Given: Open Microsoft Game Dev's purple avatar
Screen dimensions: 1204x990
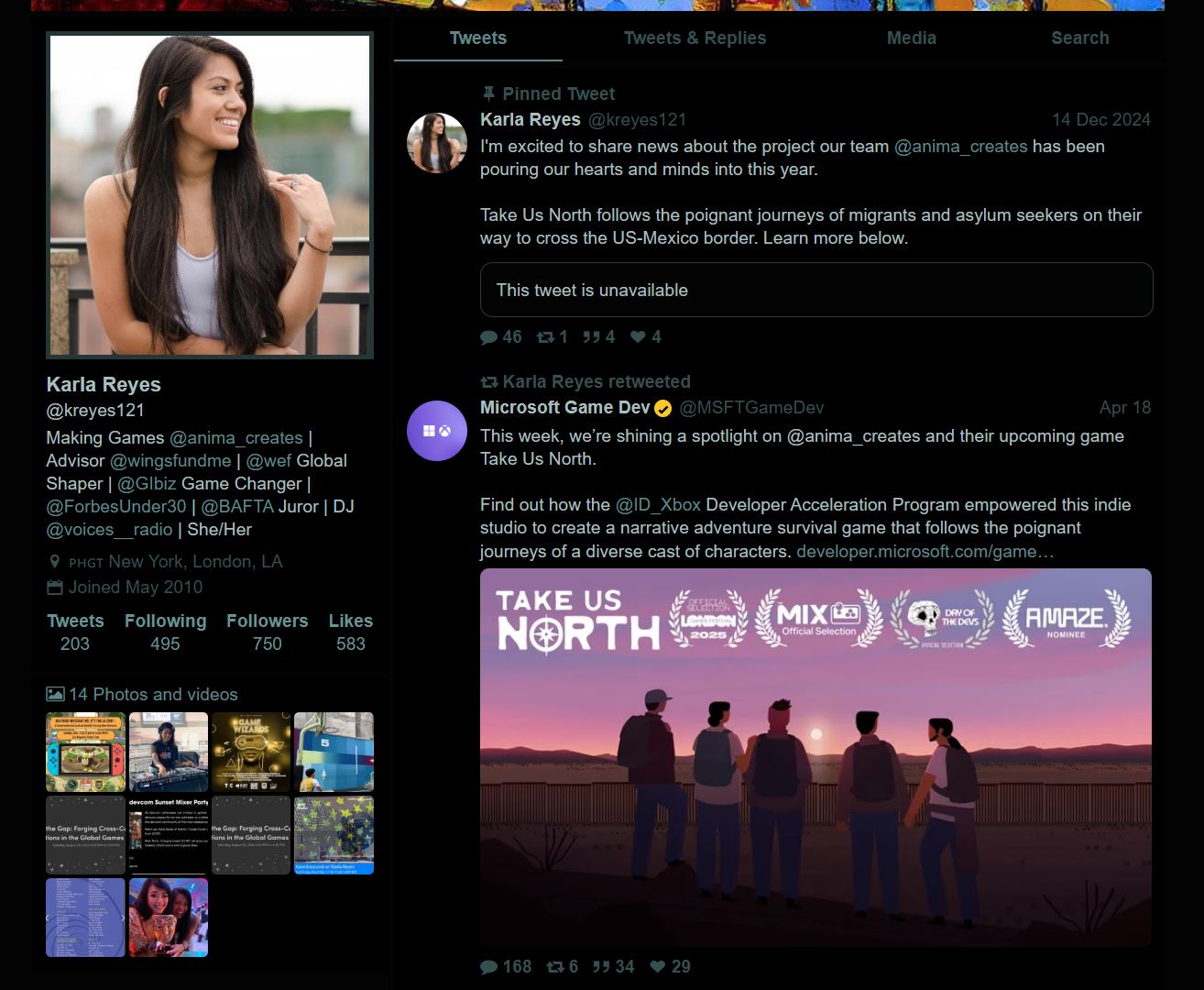Looking at the screenshot, I should click(437, 431).
